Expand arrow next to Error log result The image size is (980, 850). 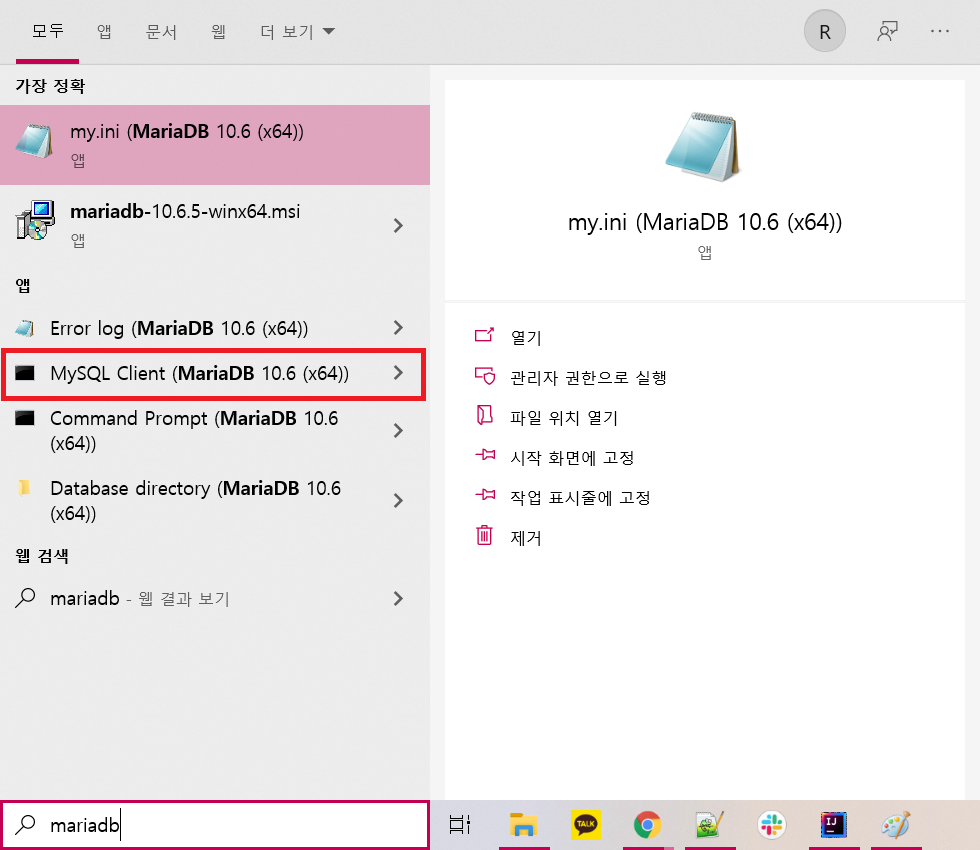398,328
